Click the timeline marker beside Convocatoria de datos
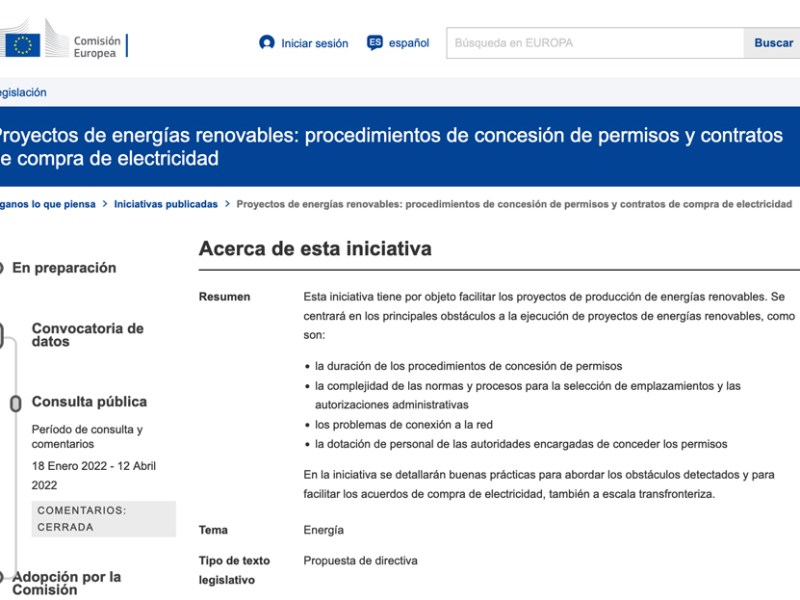 3,336
